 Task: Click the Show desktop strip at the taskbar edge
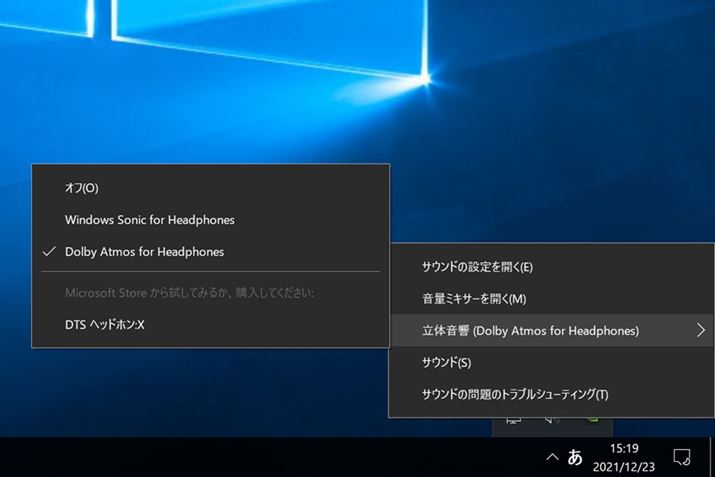pos(712,457)
